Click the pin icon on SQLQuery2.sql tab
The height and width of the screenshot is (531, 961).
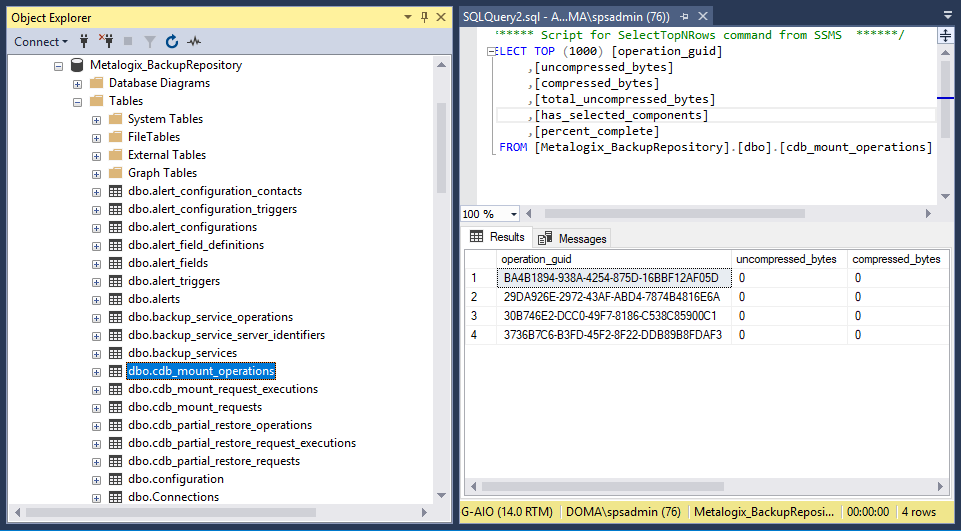click(x=684, y=17)
